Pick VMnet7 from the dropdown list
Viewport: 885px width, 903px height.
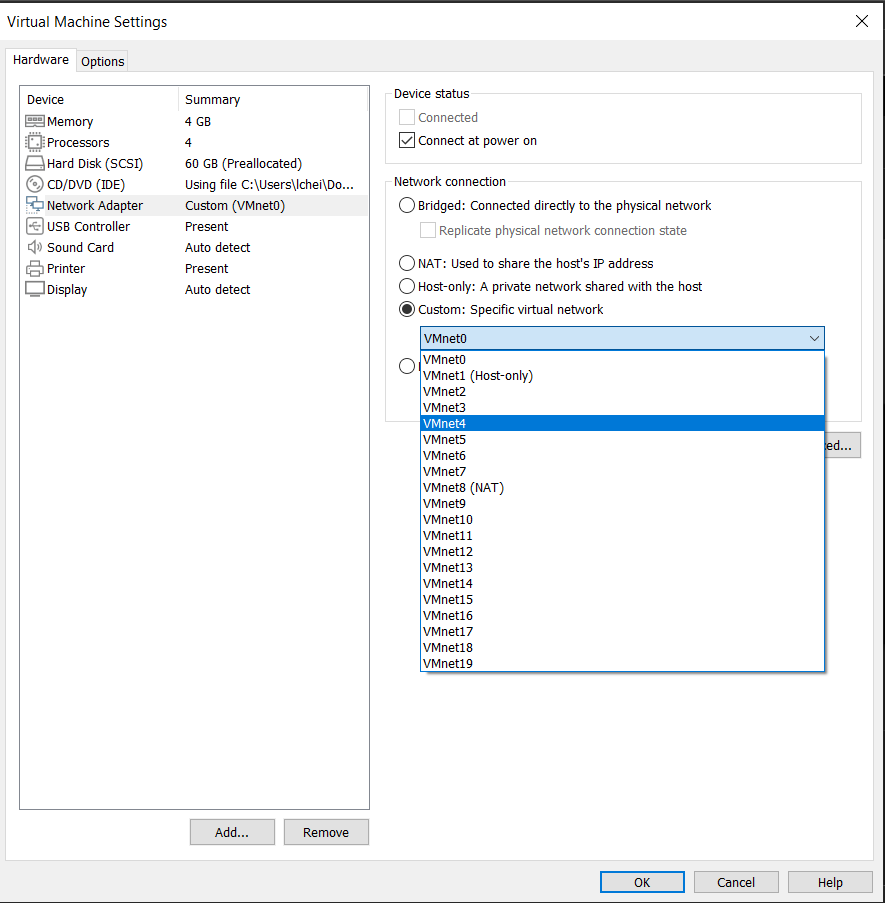click(622, 472)
